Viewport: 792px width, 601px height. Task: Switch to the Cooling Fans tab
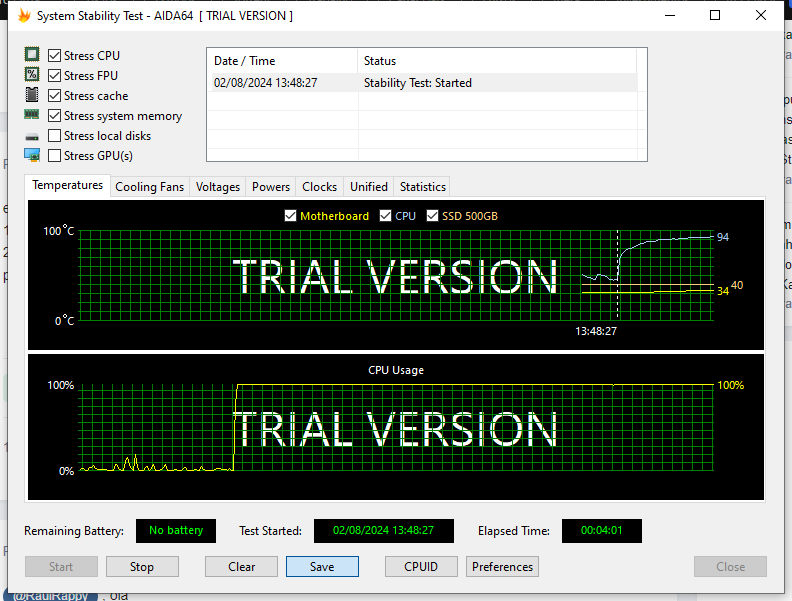click(x=150, y=187)
